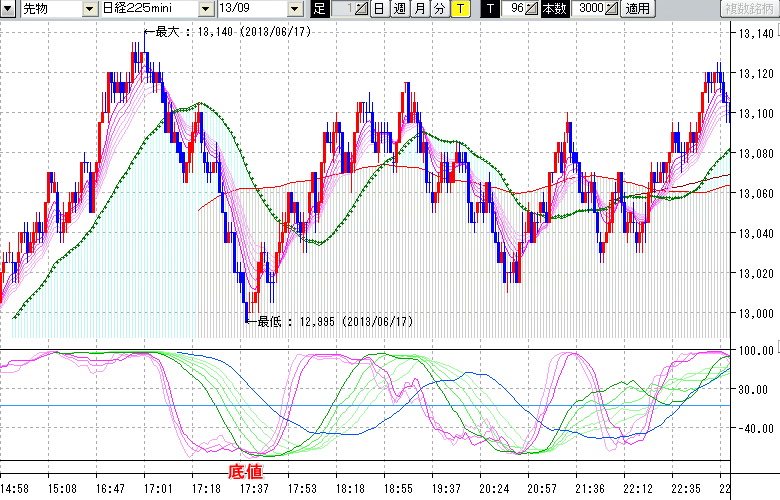The image size is (780, 500).
Task: Select the minute 分 timeframe button
Action: [x=439, y=9]
